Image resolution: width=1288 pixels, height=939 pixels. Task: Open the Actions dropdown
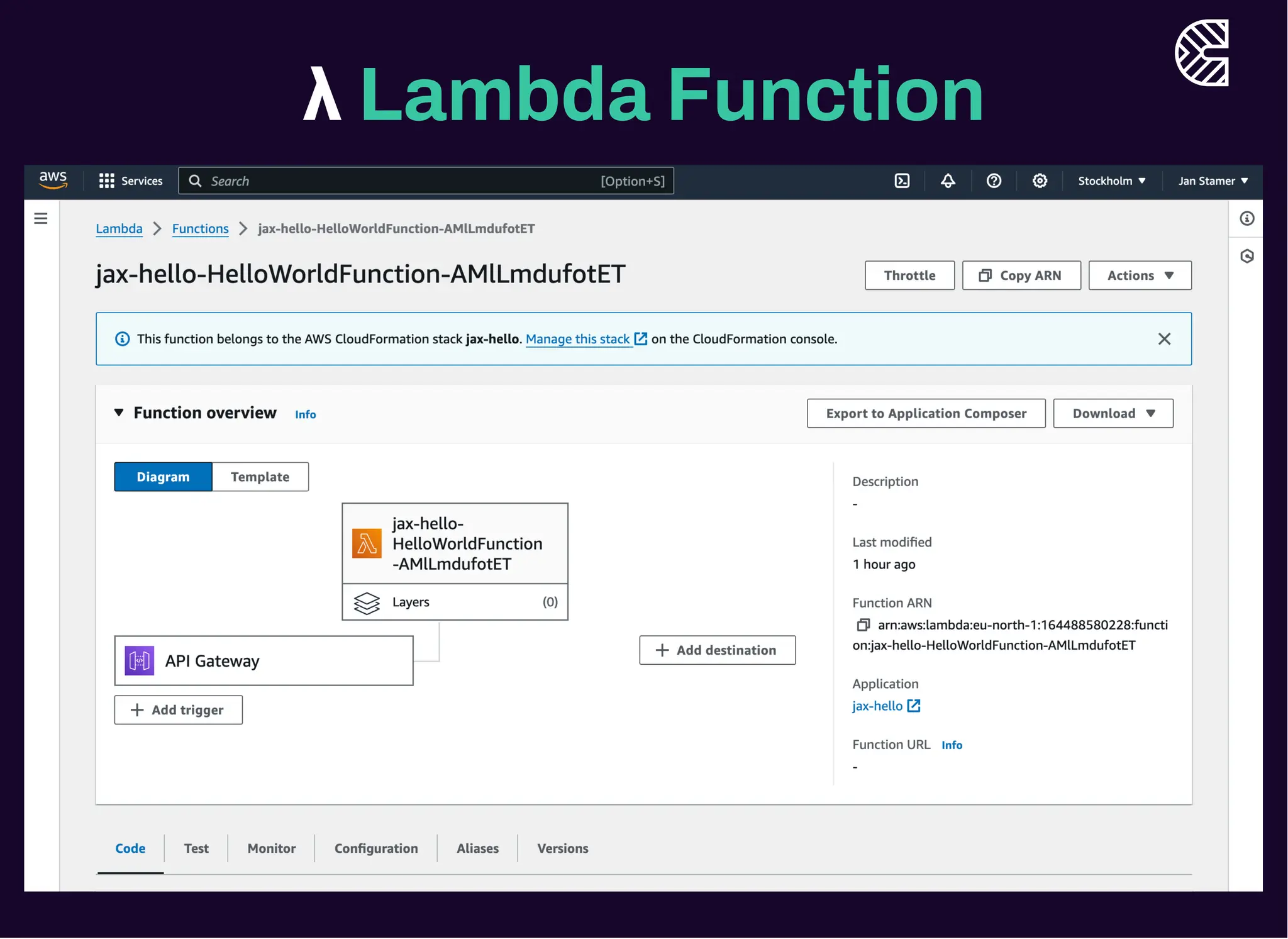coord(1140,275)
